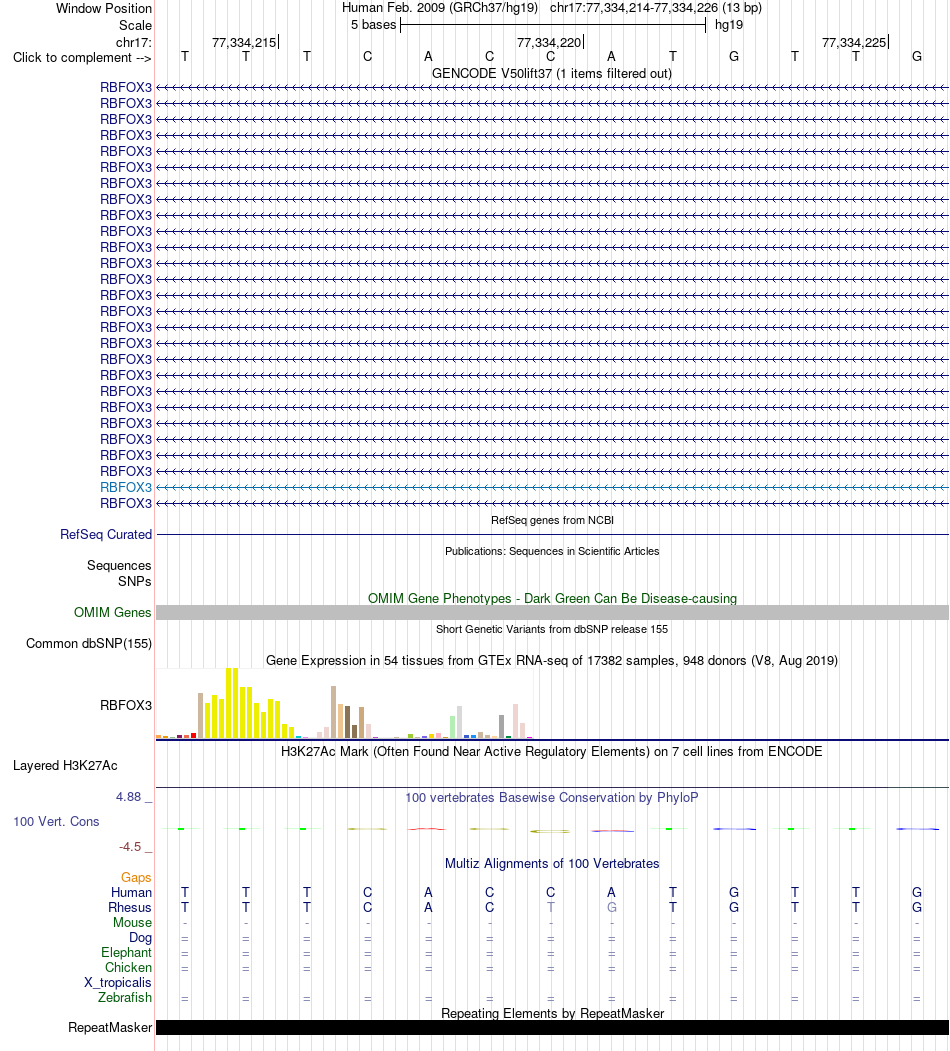Select the Chicken alignment row label
This screenshot has width=950, height=1051.
(x=128, y=967)
